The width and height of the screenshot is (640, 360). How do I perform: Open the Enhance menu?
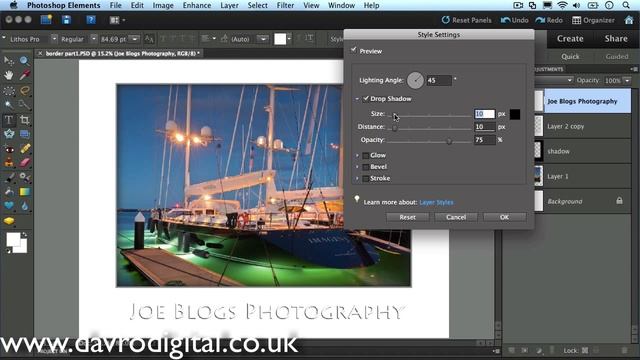[197, 5]
